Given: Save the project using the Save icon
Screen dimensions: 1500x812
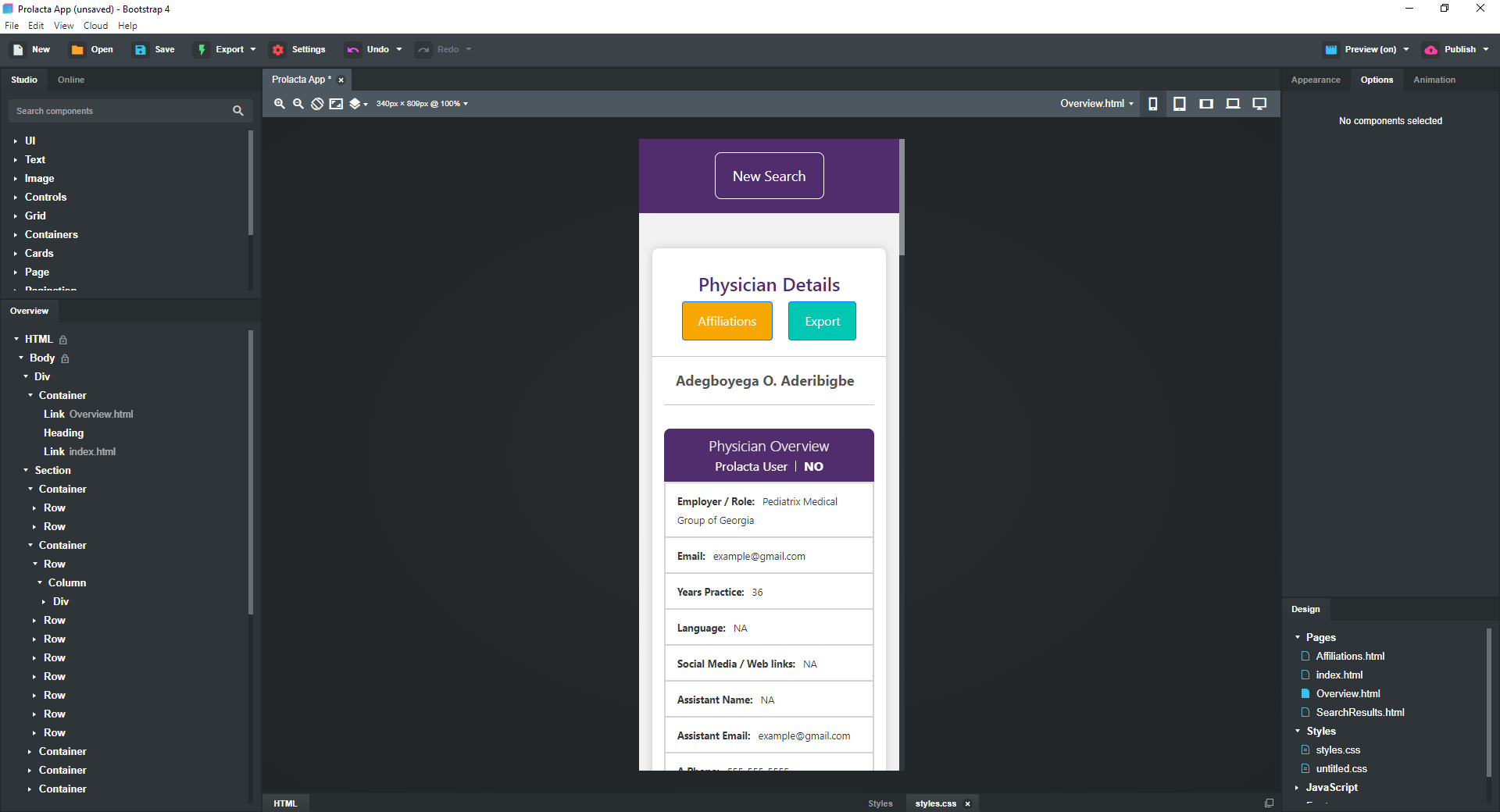Looking at the screenshot, I should pyautogui.click(x=141, y=50).
